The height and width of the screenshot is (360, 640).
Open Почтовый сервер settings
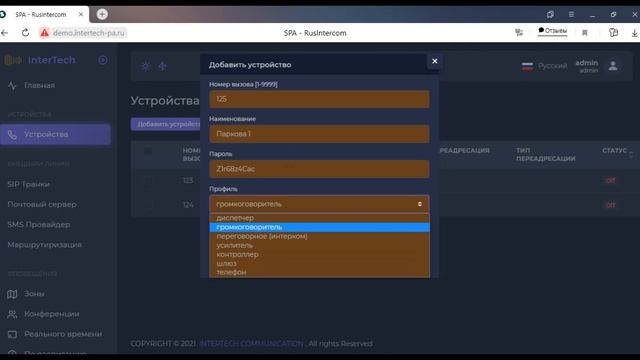(x=42, y=204)
